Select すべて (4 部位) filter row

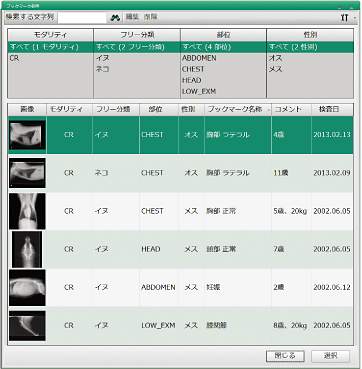[x=223, y=47]
